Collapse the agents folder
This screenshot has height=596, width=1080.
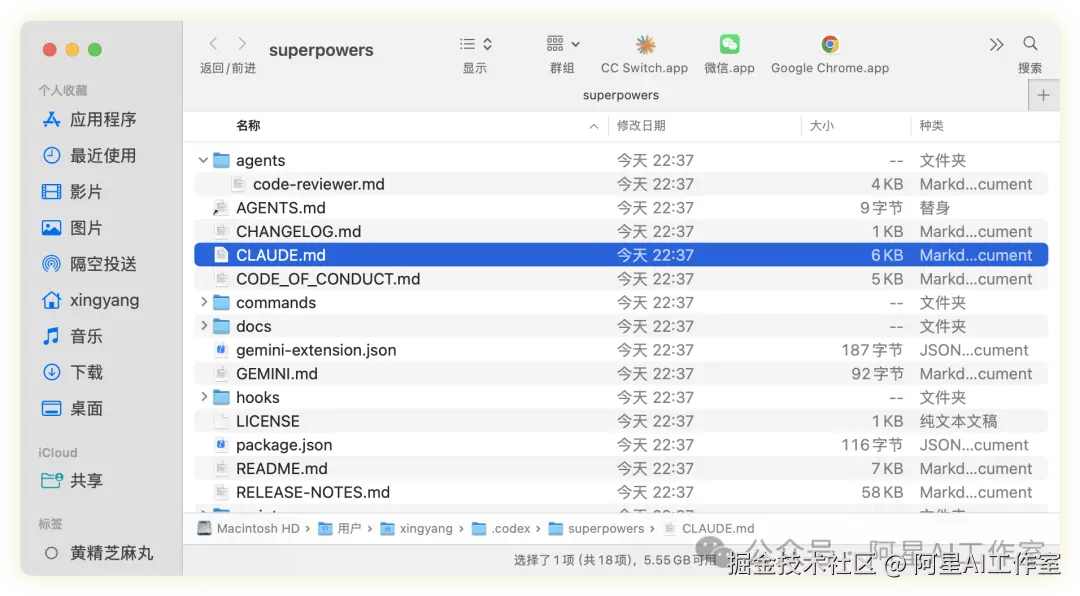point(203,160)
